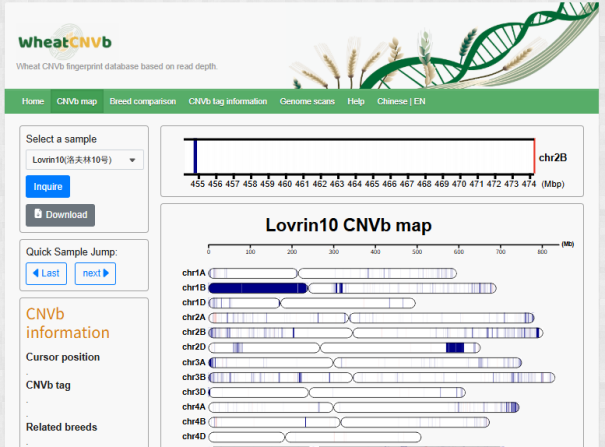Click the chr1A chromosome bar
This screenshot has height=447, width=605.
pos(330,273)
